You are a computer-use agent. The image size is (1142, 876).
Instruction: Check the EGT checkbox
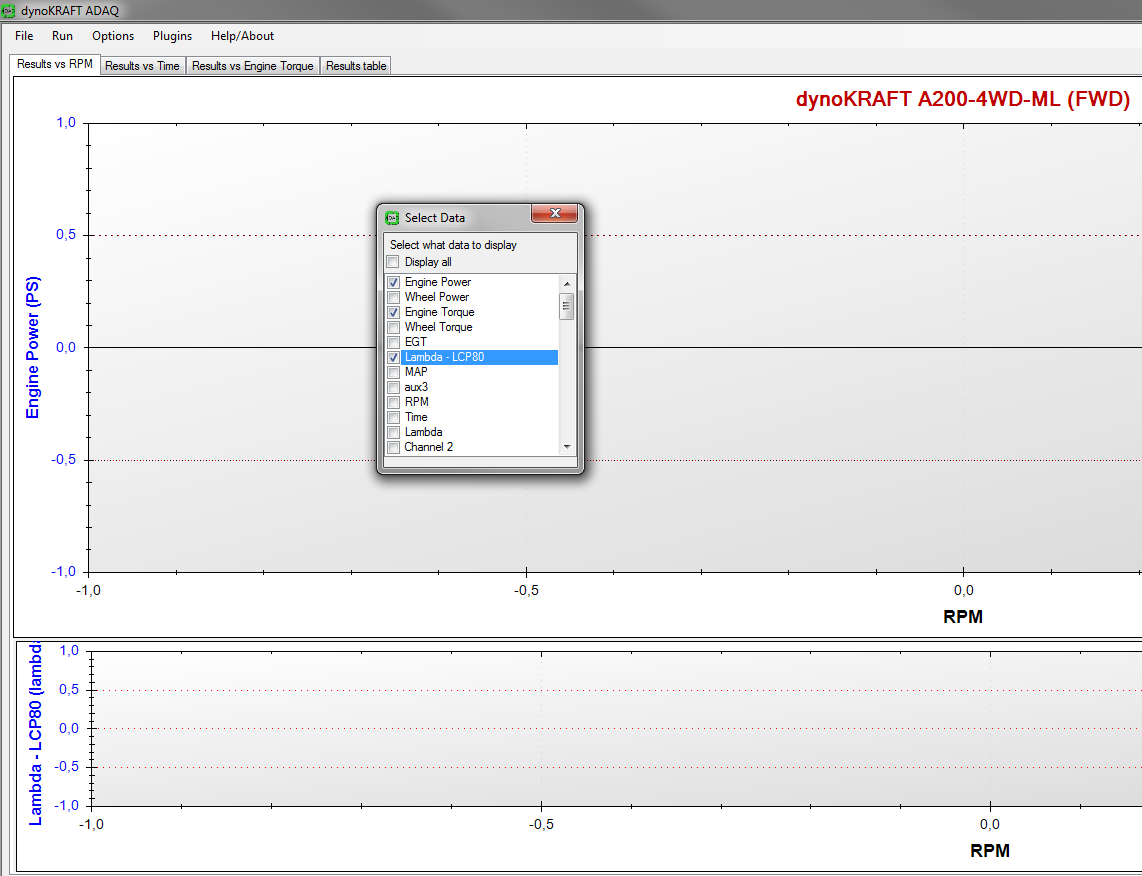393,342
